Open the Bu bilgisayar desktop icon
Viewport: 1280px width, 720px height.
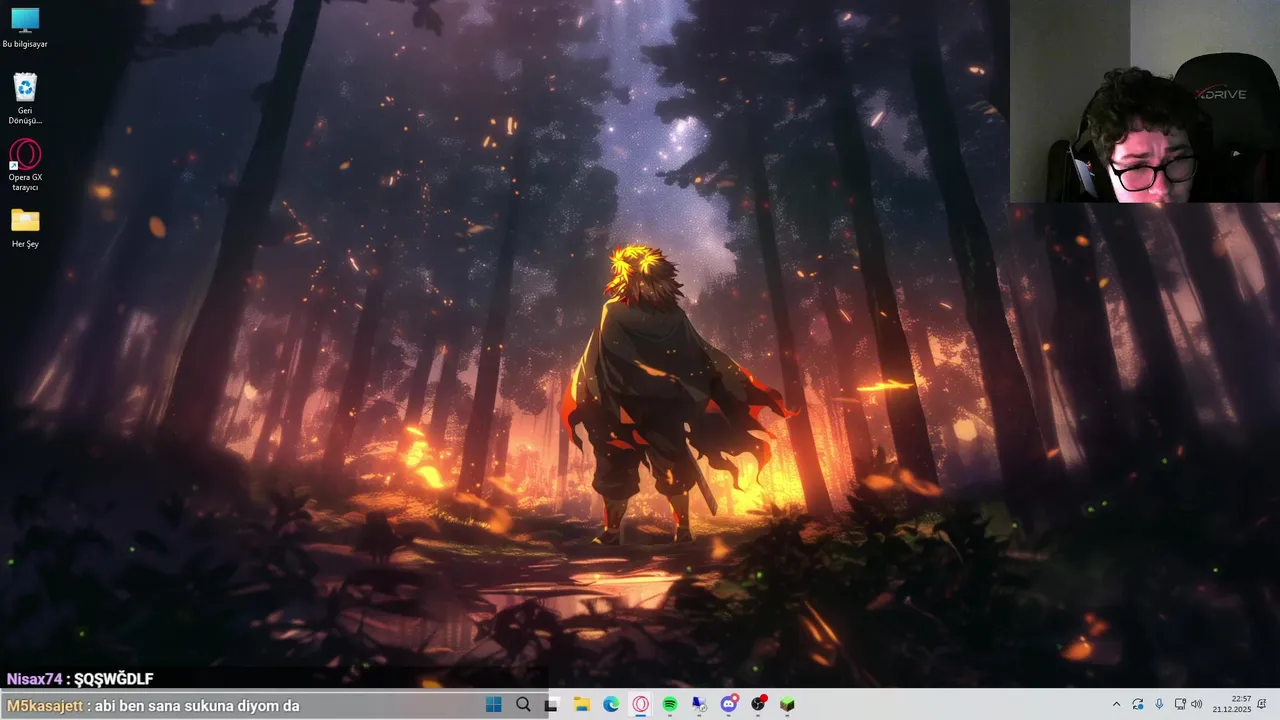click(x=25, y=28)
